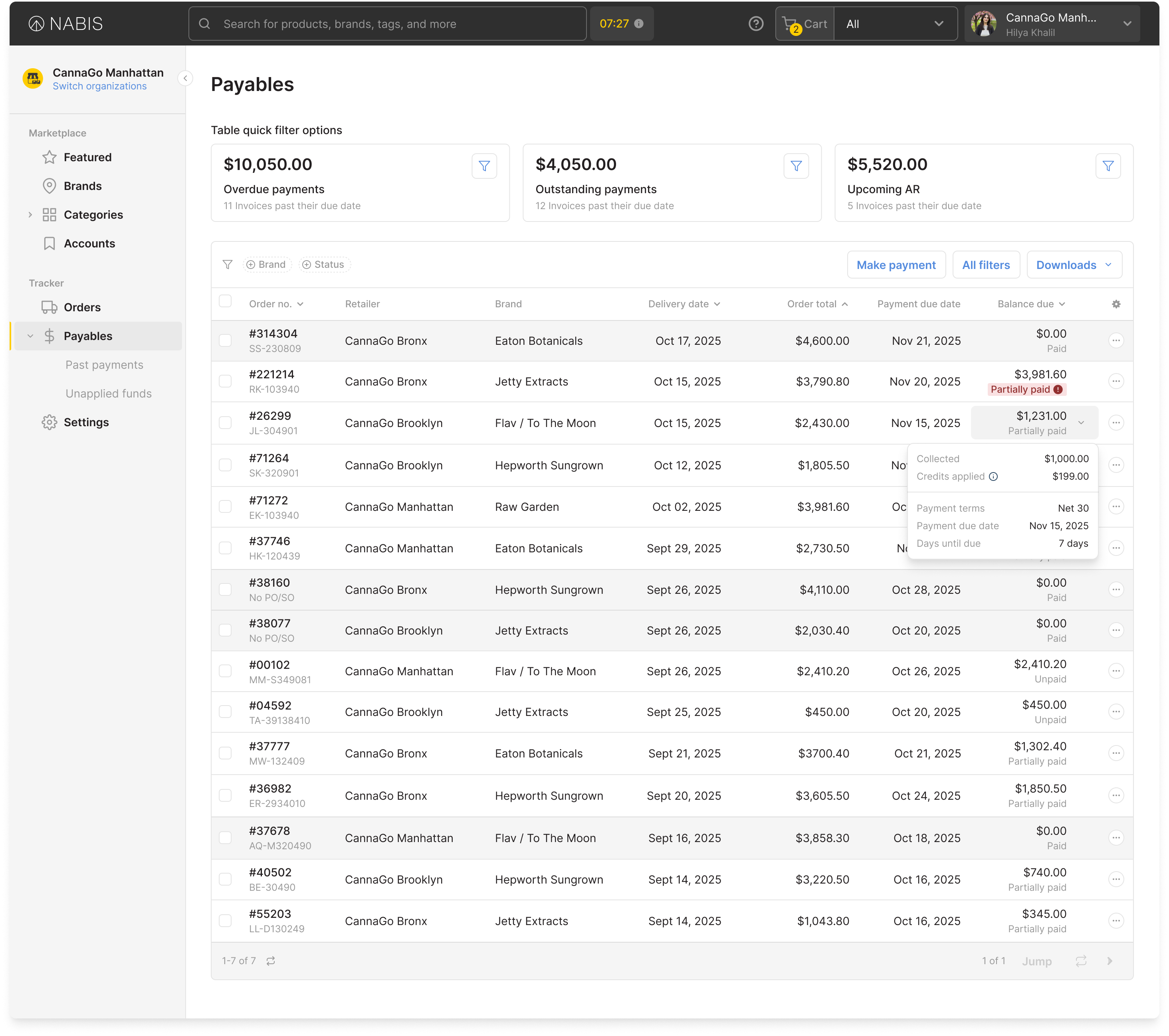This screenshot has width=1169, height=1036.
Task: Open Orders in the Tracker section
Action: [82, 308]
